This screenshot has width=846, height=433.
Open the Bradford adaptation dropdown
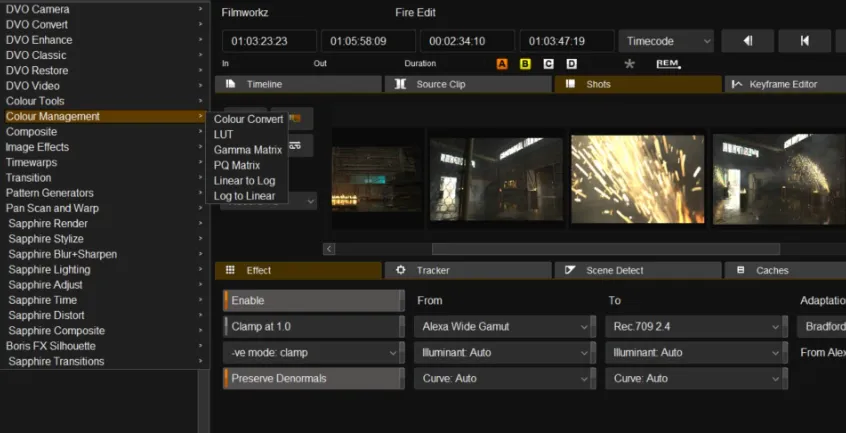pyautogui.click(x=821, y=326)
